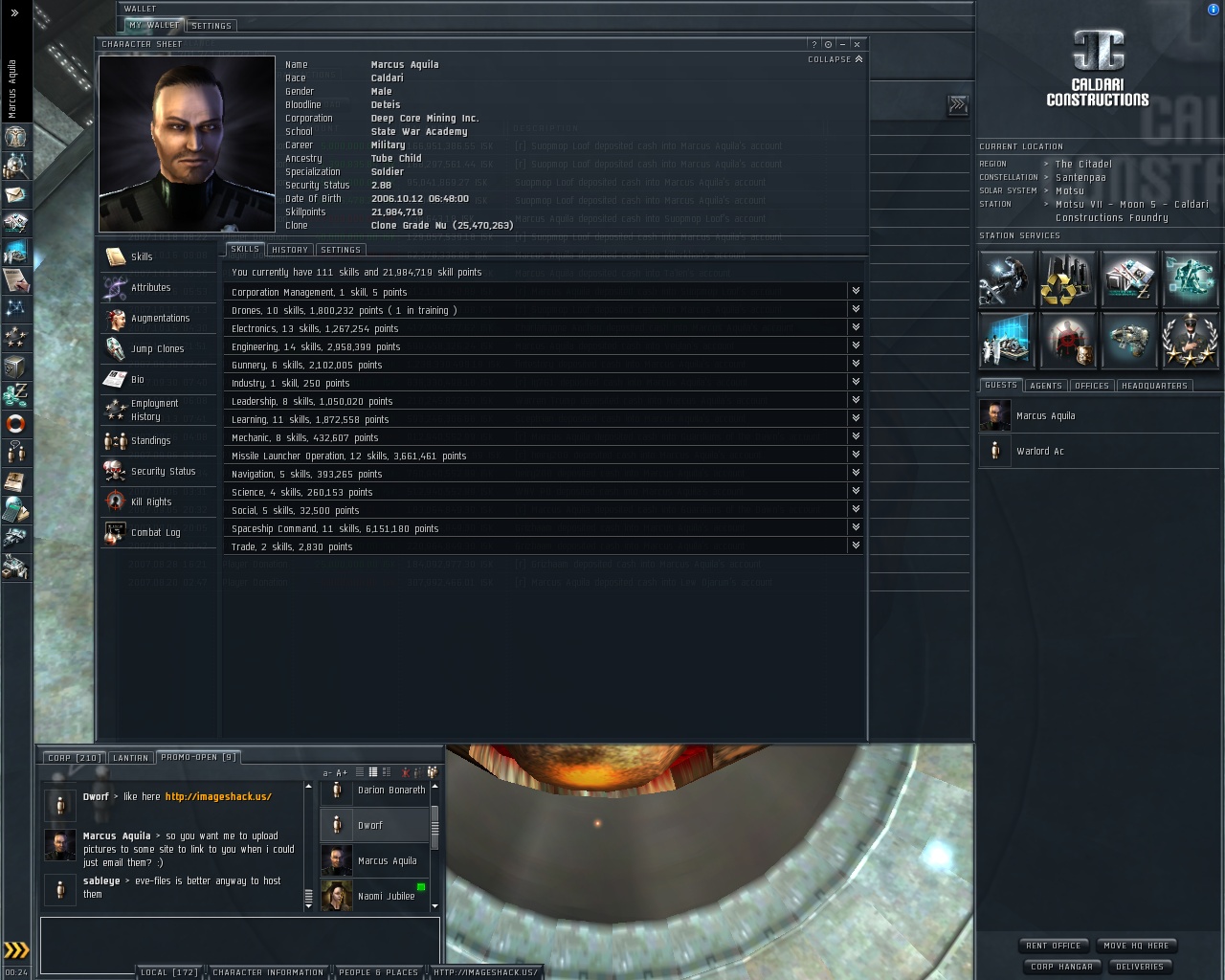Switch to the Lantirn chat tab

pos(130,757)
